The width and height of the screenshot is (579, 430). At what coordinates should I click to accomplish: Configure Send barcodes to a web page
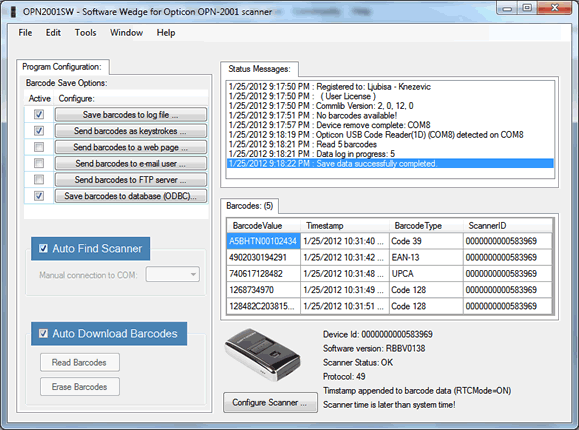pos(131,147)
